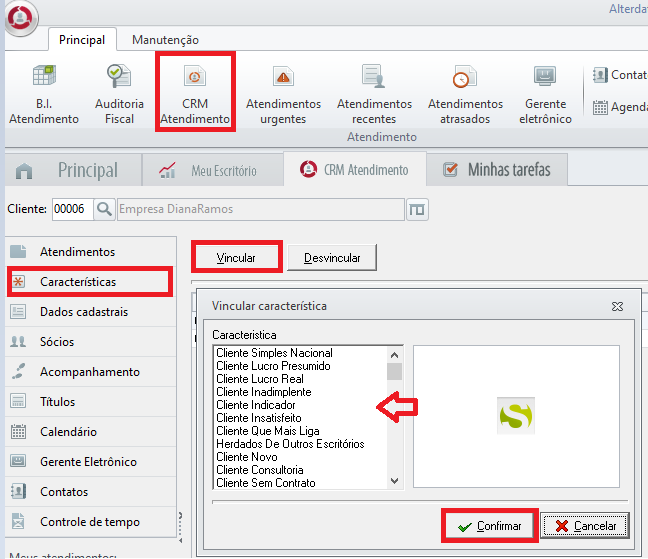Select Cliente Novo
This screenshot has width=648, height=559.
(247, 457)
